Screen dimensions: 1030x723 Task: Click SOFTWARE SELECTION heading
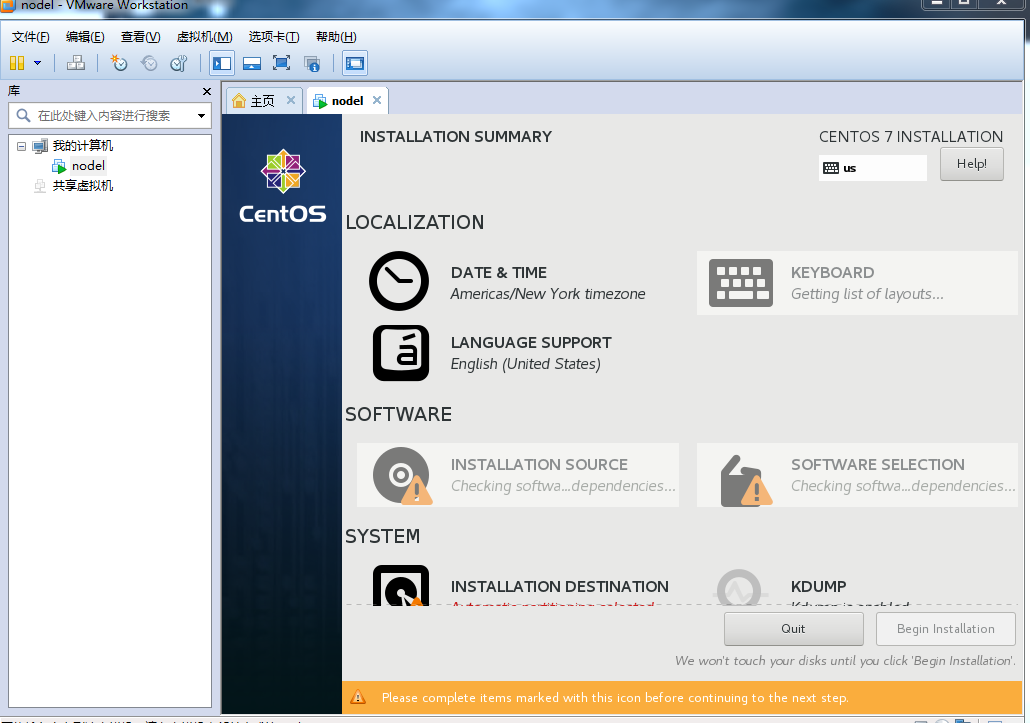point(878,464)
